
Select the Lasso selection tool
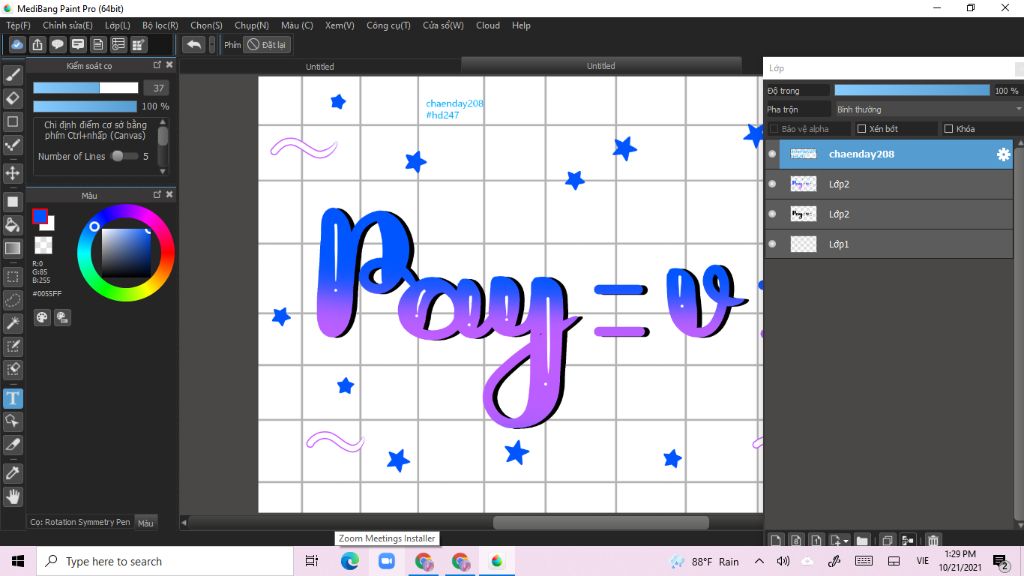(x=12, y=300)
